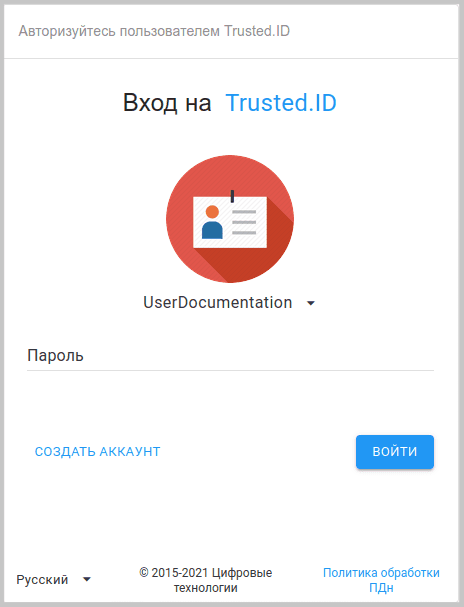Click СОЗДАТЬ АККАУНТ link
This screenshot has width=464, height=607.
[x=98, y=451]
